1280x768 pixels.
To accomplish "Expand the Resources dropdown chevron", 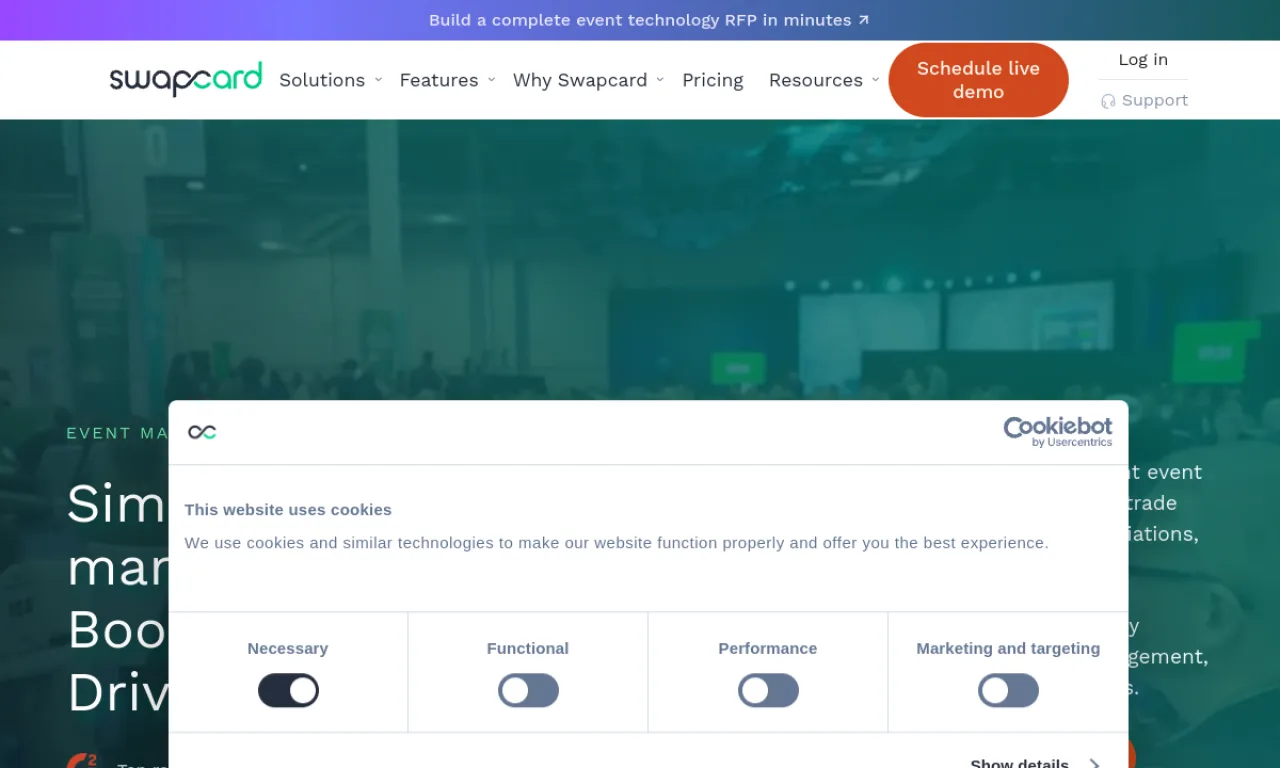I will coord(875,79).
